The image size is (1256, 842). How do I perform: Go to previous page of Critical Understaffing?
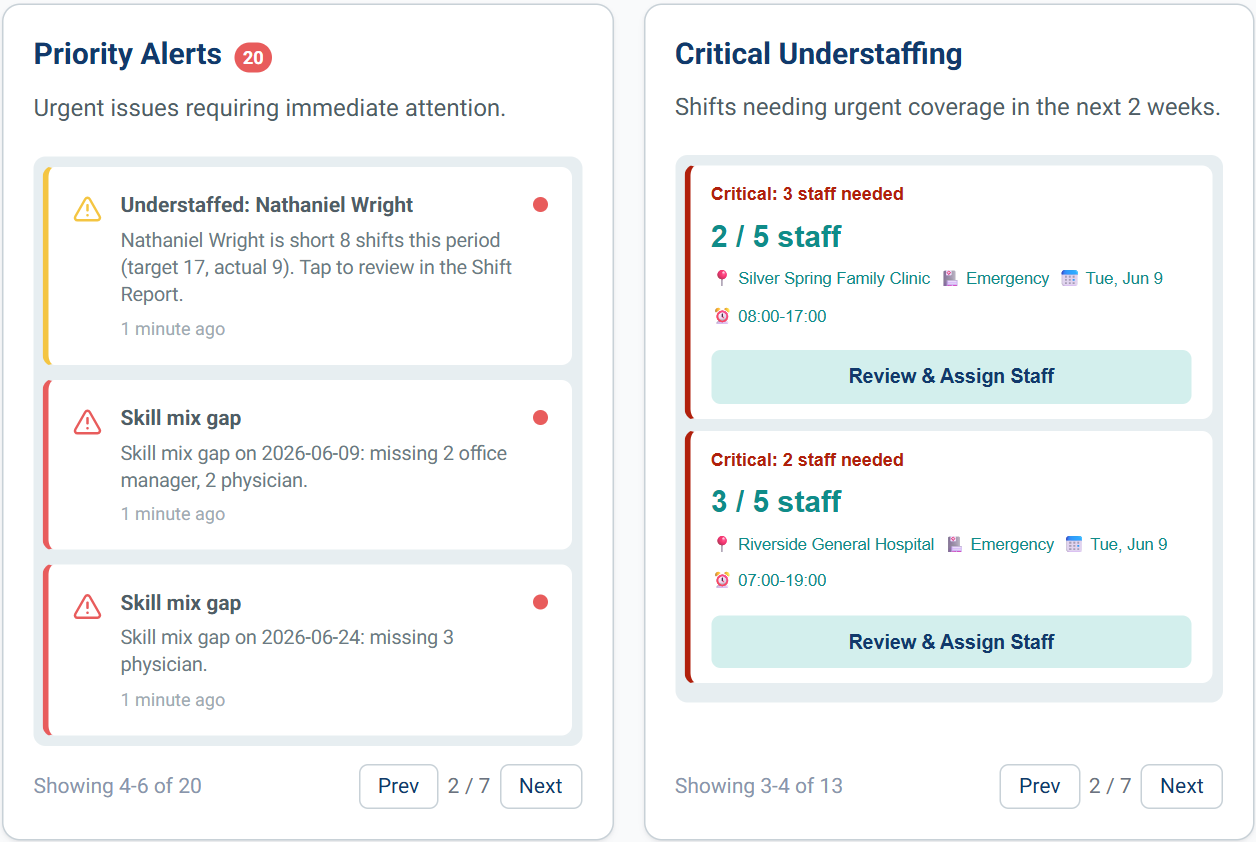(x=1040, y=786)
